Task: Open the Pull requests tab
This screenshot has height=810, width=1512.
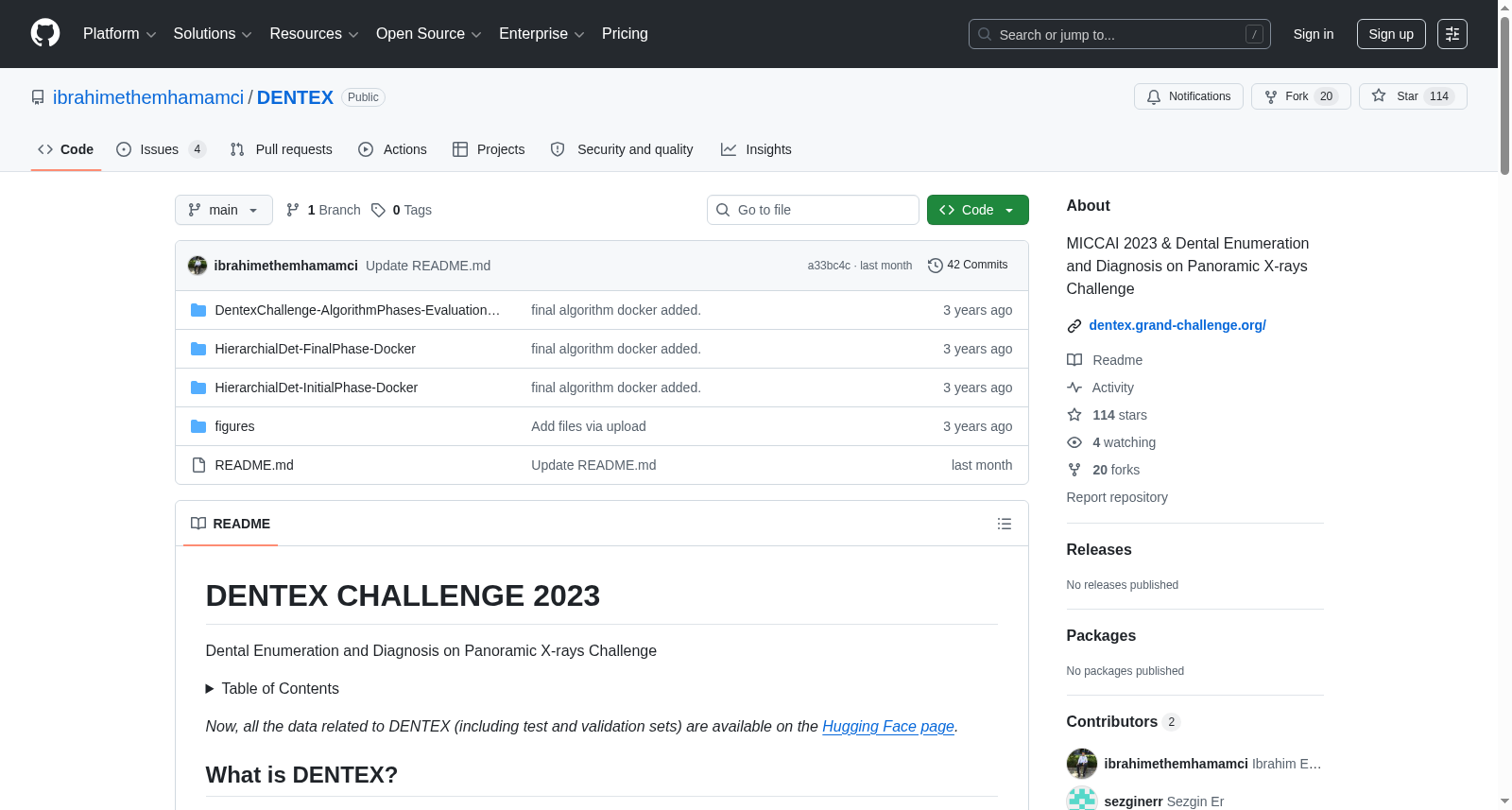Action: (x=282, y=149)
